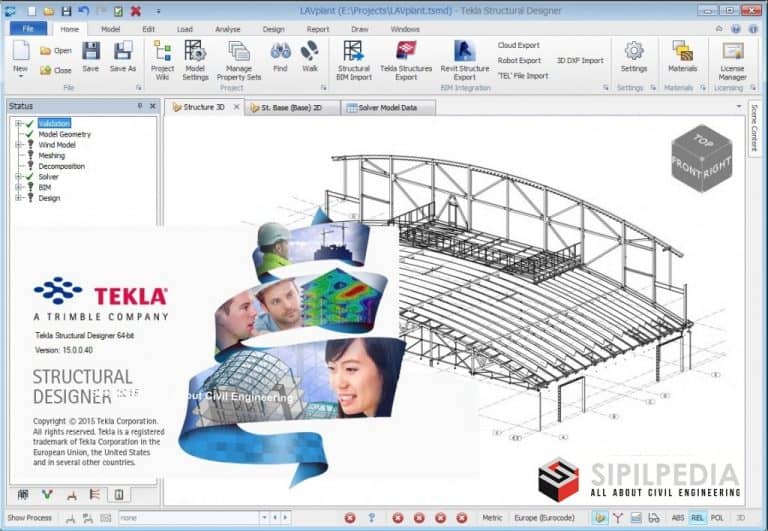This screenshot has width=768, height=531.
Task: Toggle REL coordinate mode
Action: pyautogui.click(x=697, y=518)
